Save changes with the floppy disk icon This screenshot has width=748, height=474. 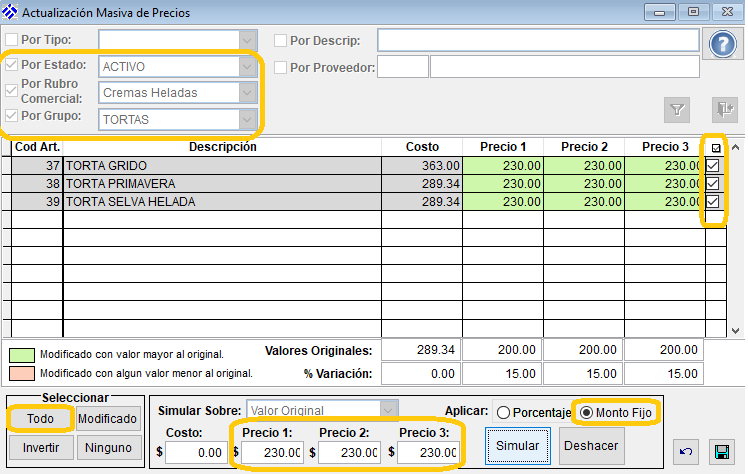[719, 452]
